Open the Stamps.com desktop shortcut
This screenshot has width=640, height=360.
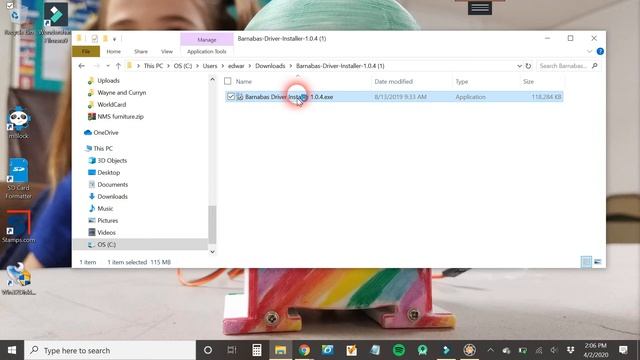click(x=18, y=227)
